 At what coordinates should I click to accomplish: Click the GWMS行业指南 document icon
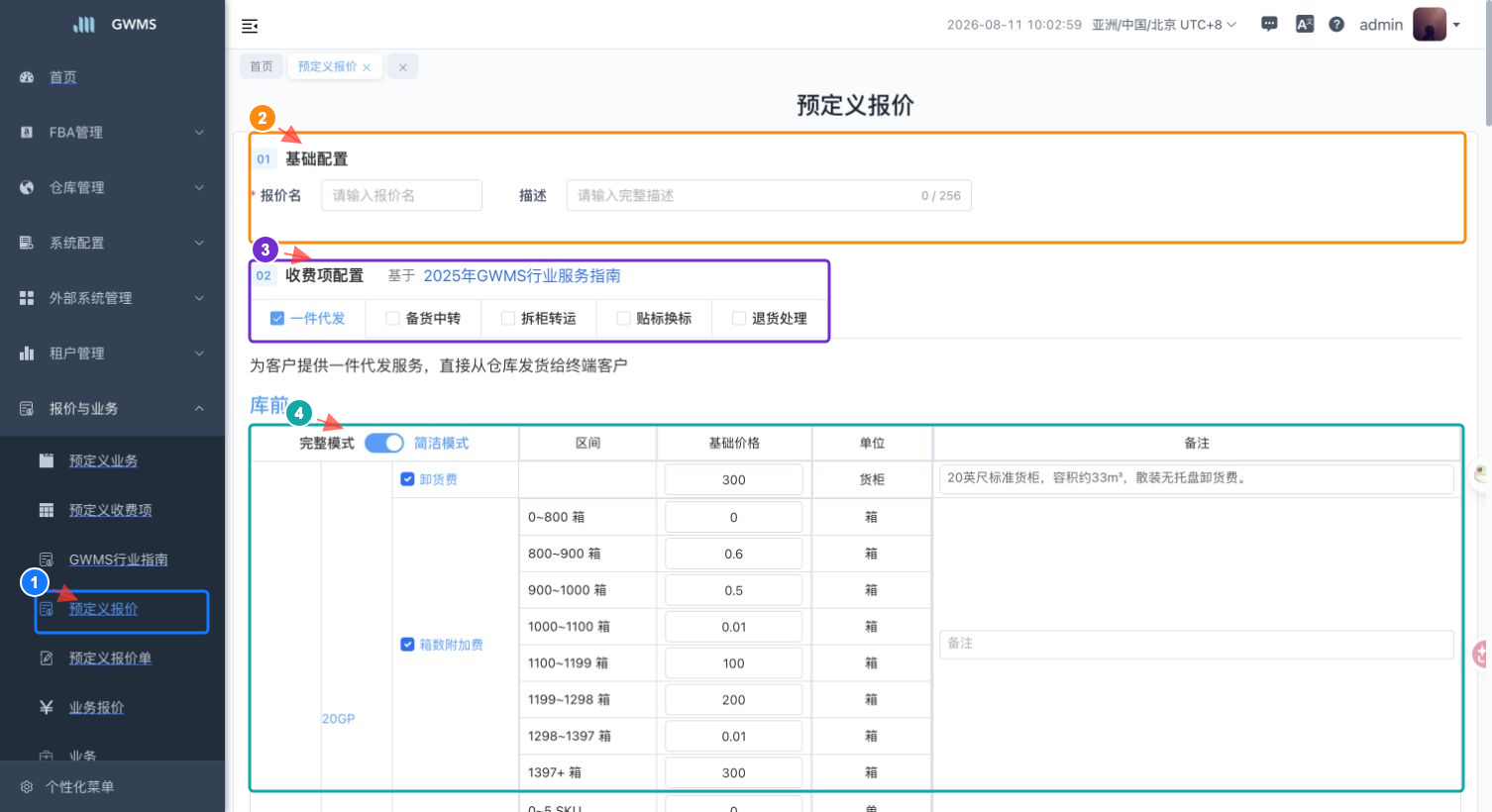coord(46,559)
